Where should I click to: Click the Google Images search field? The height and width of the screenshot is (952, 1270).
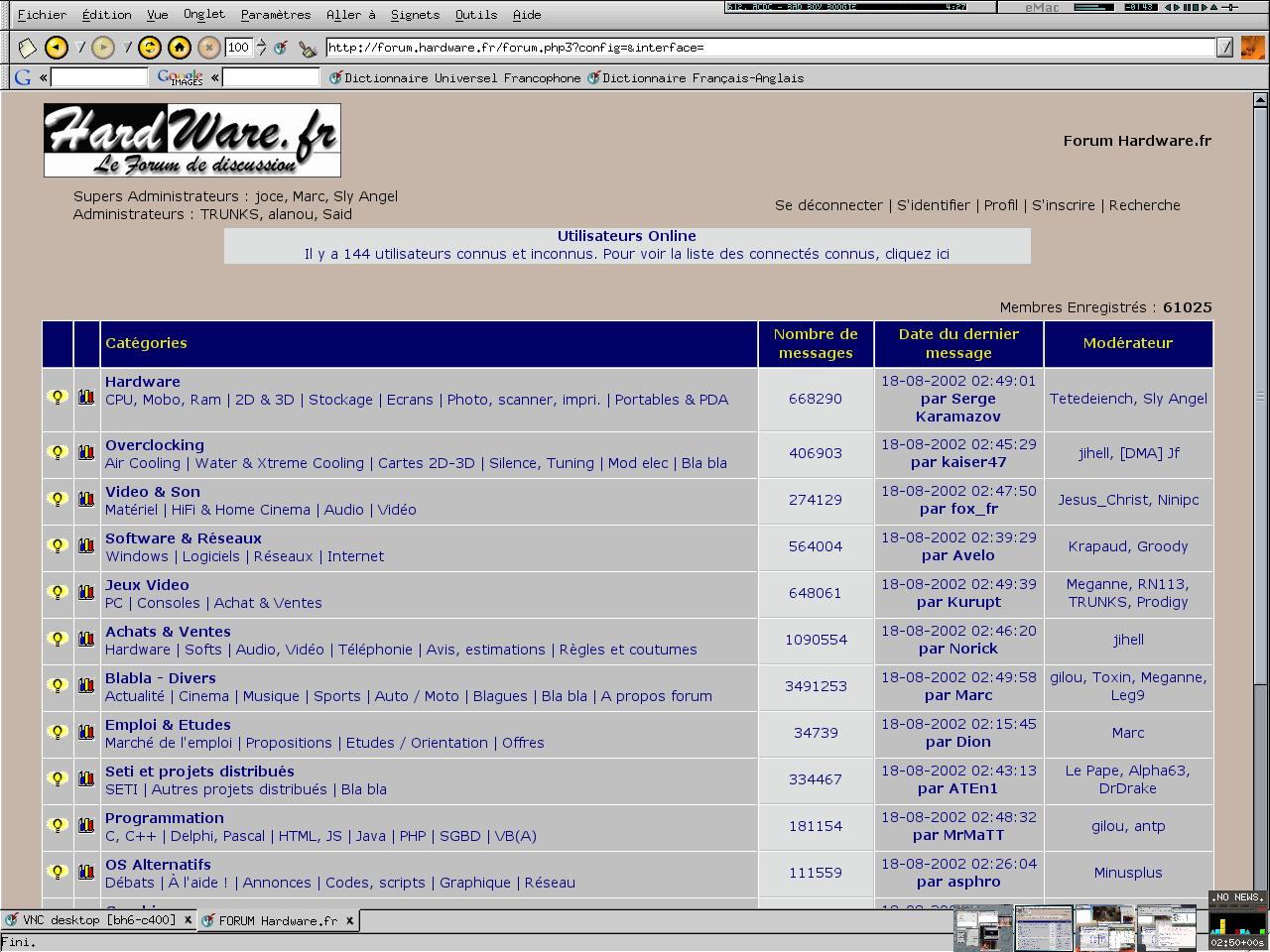(270, 77)
